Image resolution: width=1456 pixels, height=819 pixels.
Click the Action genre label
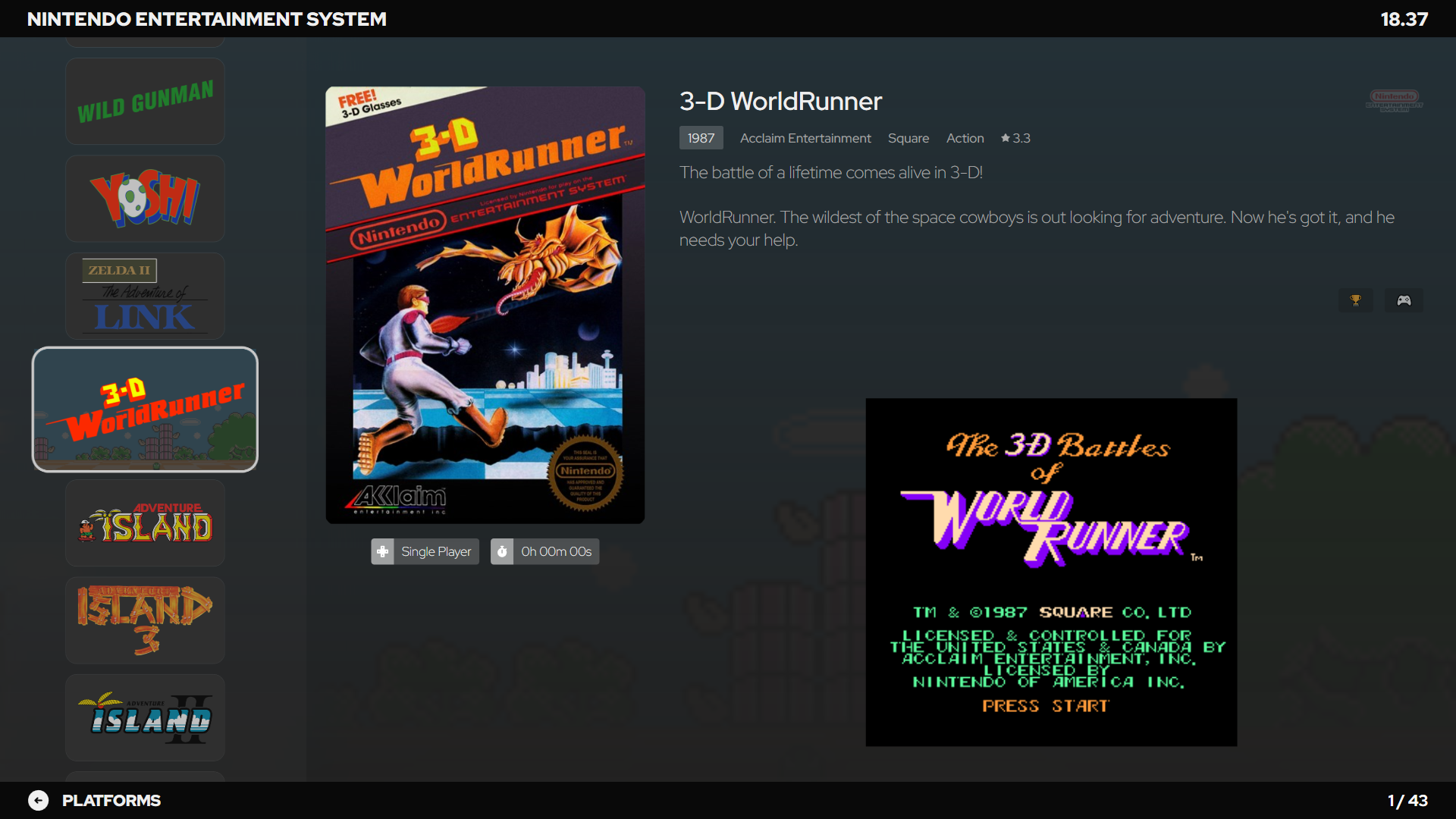click(x=965, y=138)
